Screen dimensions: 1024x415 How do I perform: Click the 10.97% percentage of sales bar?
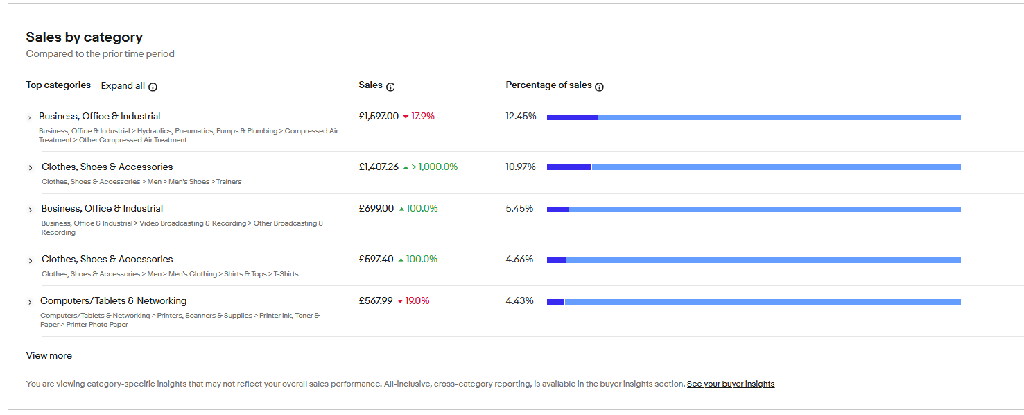pos(753,167)
